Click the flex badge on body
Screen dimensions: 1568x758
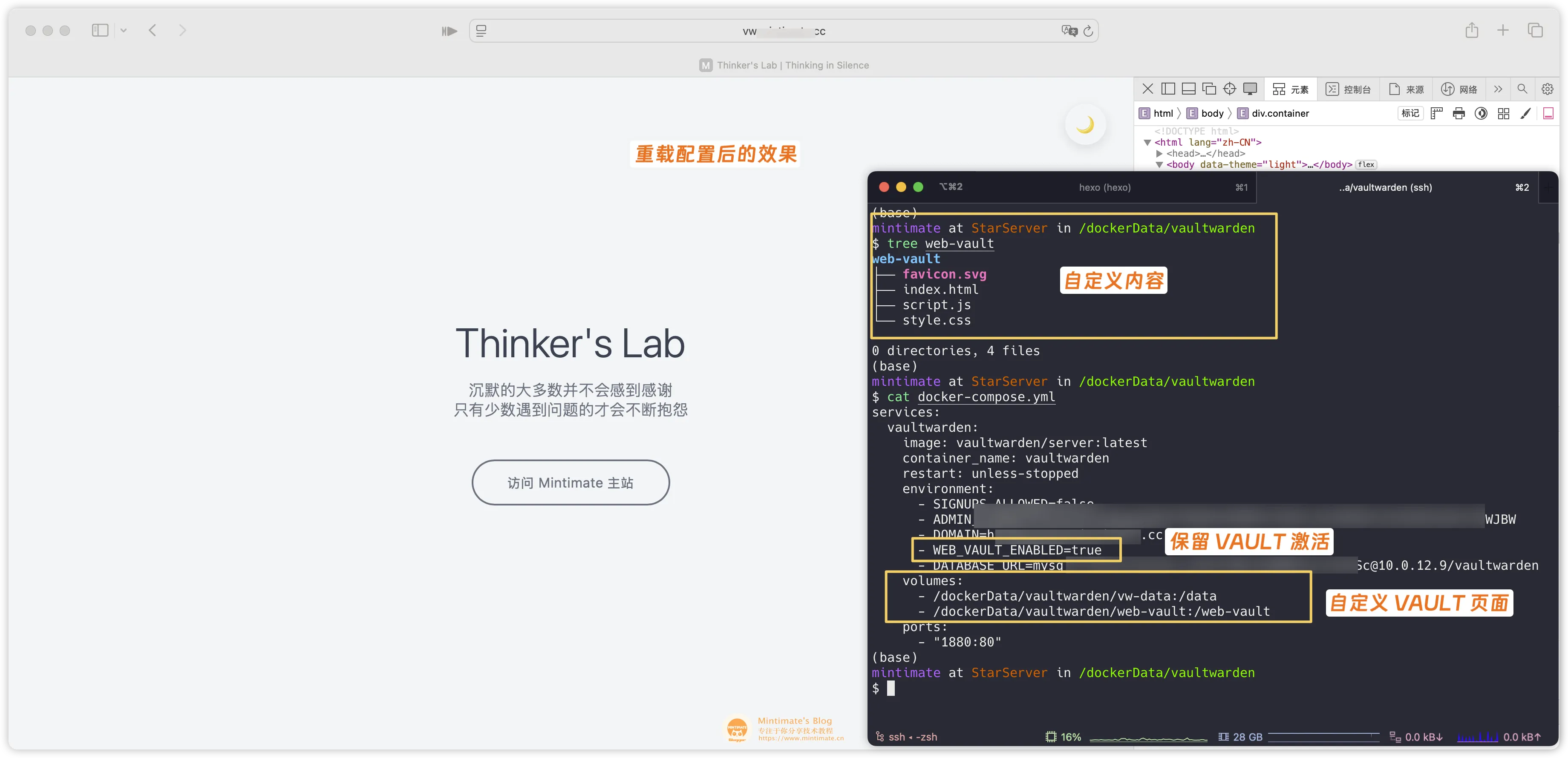1366,165
